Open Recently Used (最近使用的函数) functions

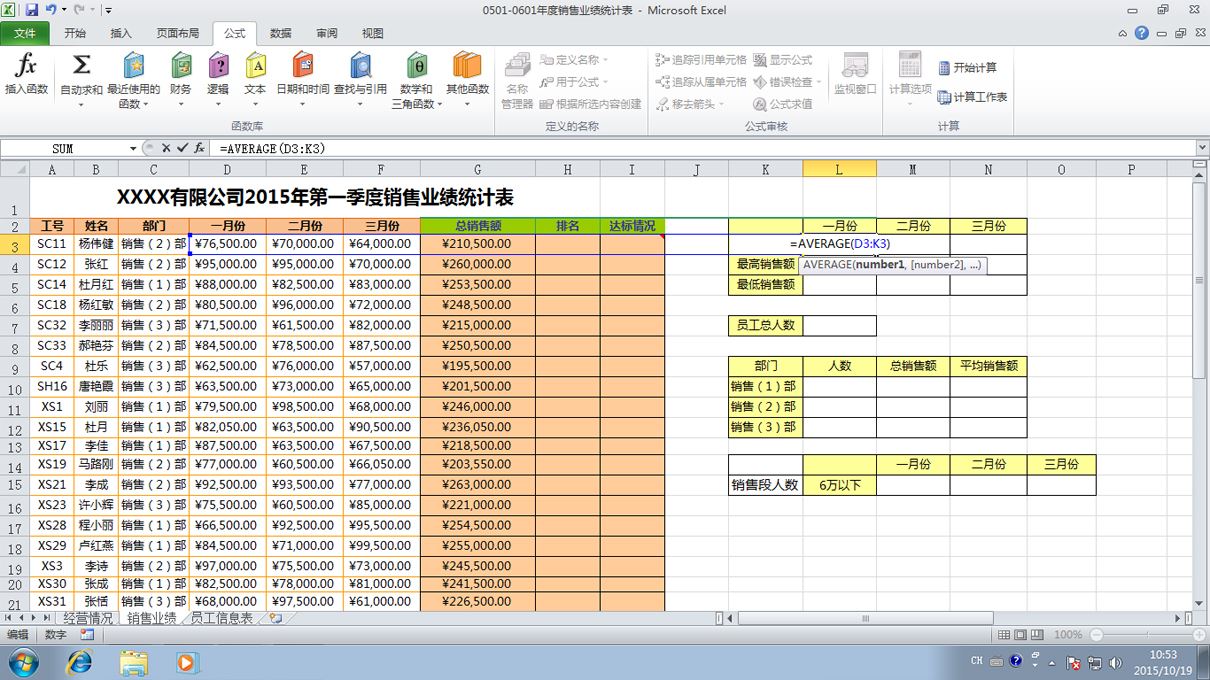(133, 80)
